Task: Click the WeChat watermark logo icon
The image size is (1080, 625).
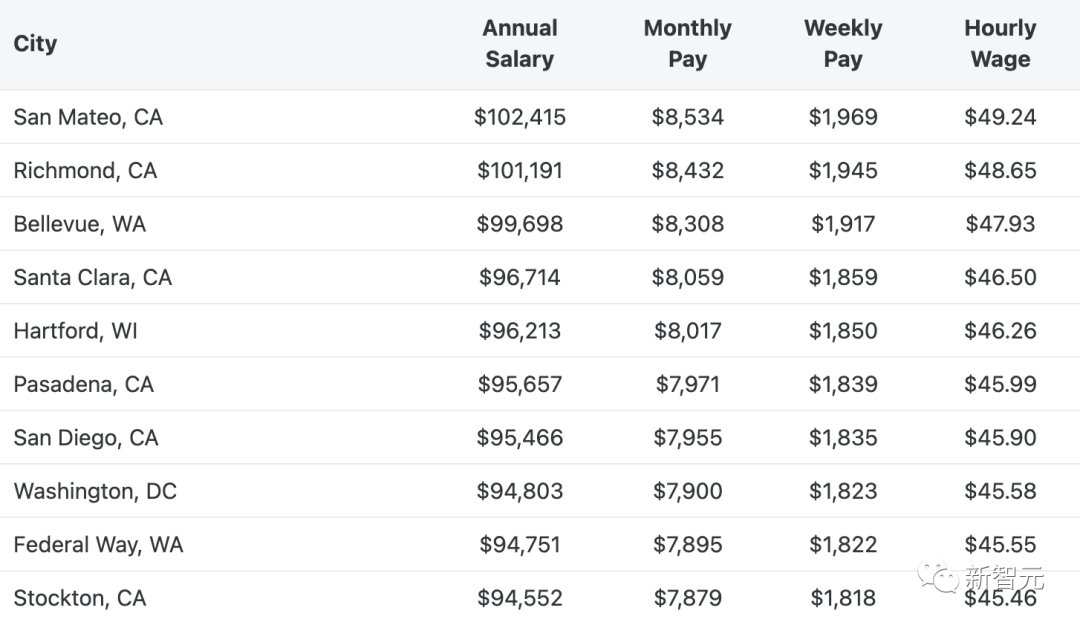Action: pos(938,577)
